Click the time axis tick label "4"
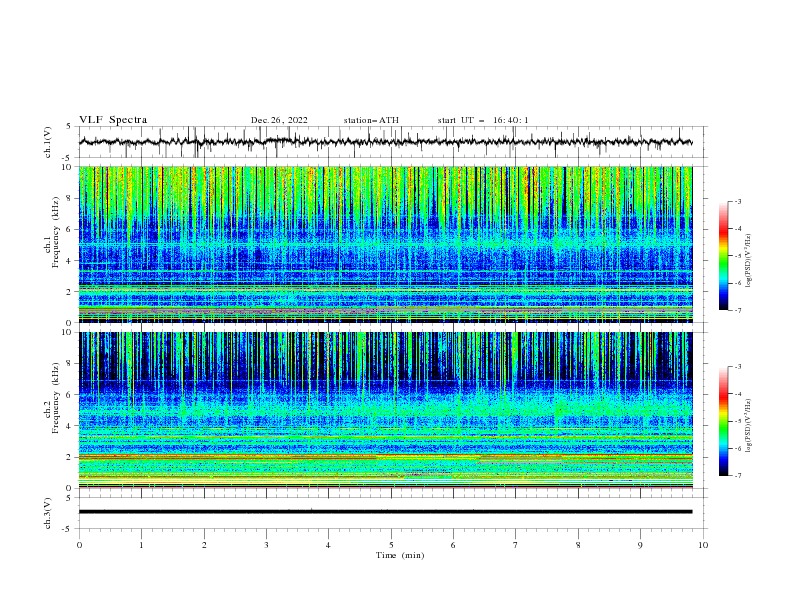The height and width of the screenshot is (612, 792). 328,545
